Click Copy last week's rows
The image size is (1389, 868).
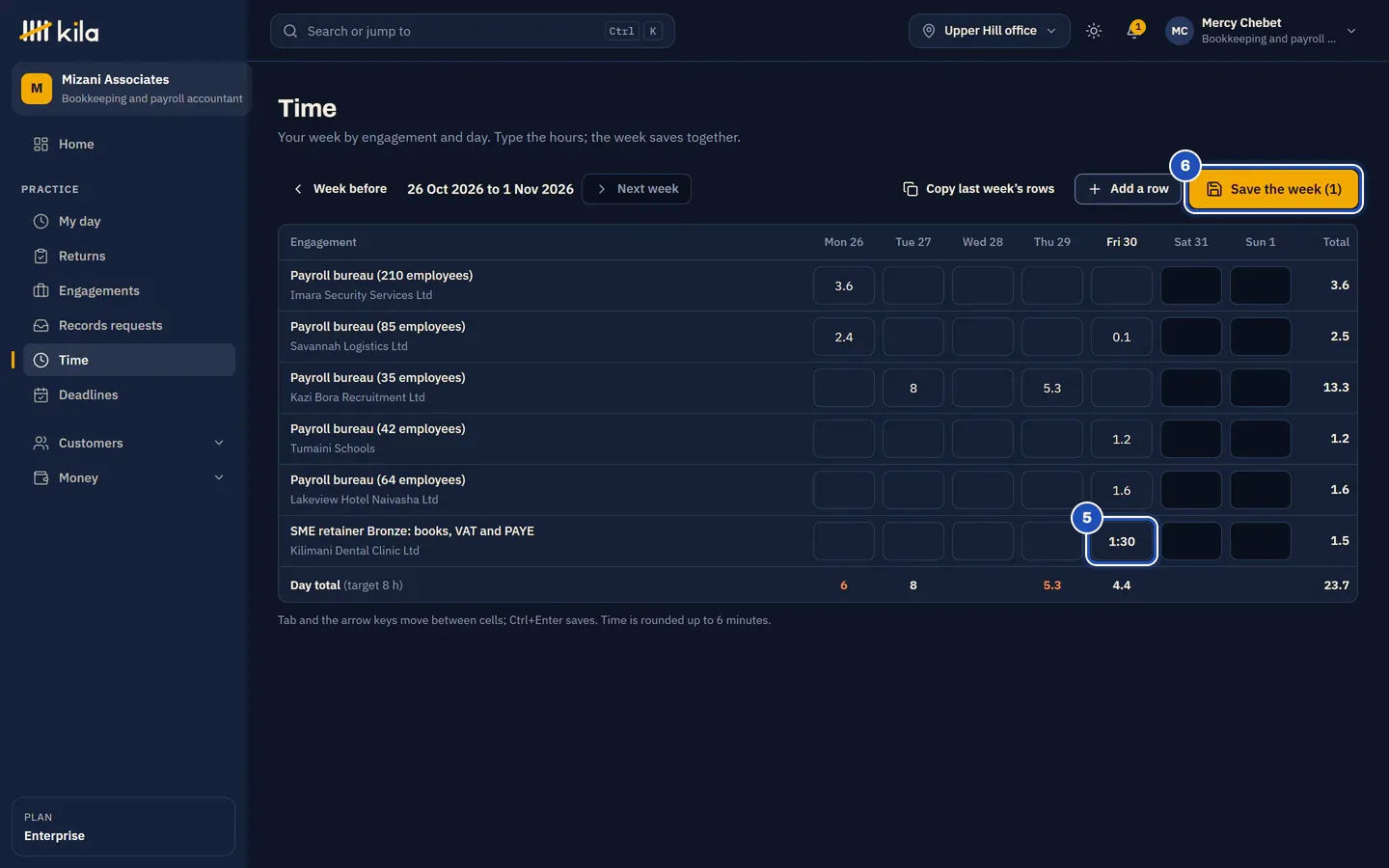978,189
